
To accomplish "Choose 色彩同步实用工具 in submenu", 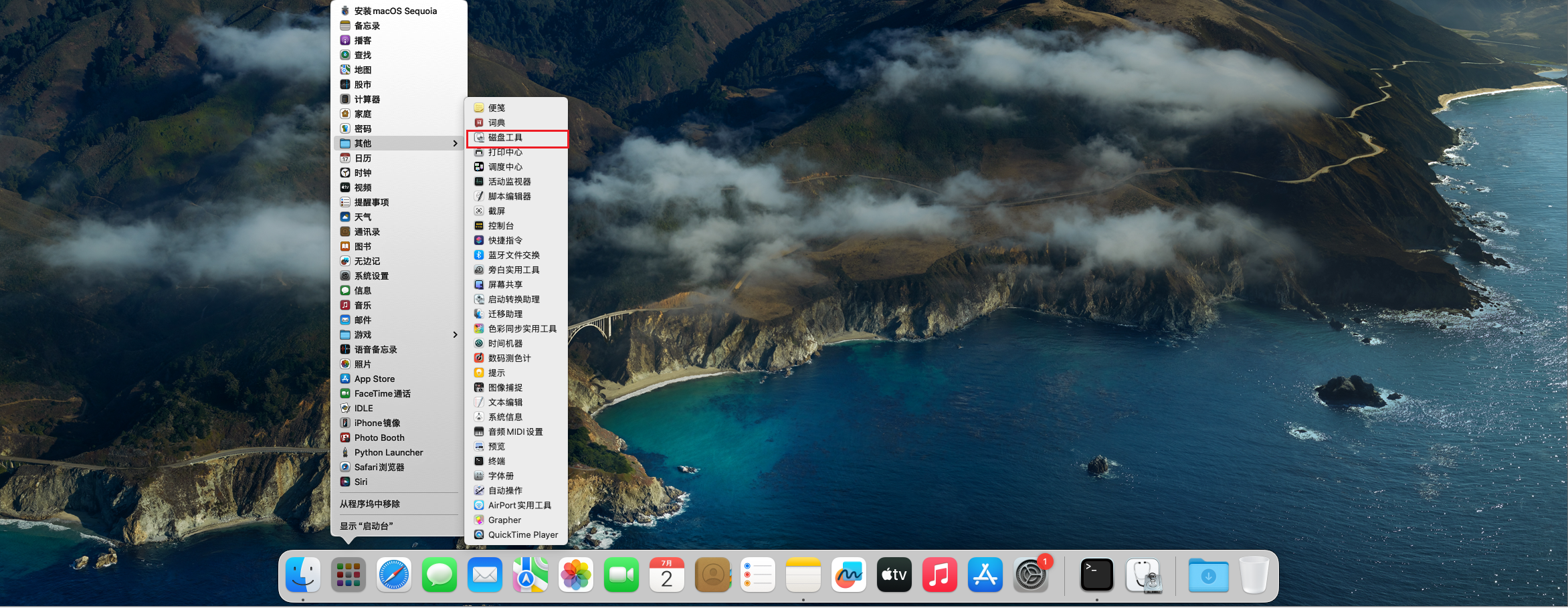I will pyautogui.click(x=517, y=329).
